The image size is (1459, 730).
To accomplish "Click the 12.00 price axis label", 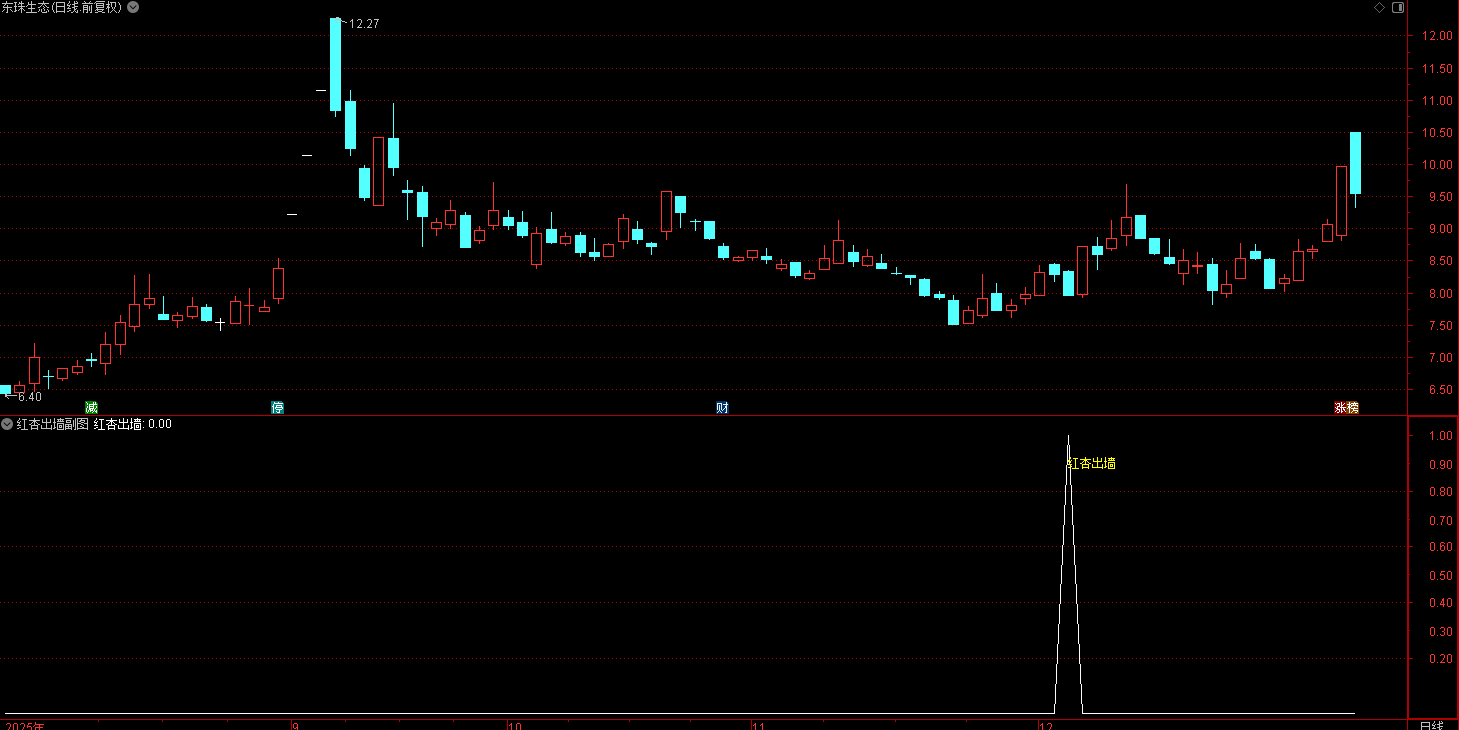I will point(1437,36).
